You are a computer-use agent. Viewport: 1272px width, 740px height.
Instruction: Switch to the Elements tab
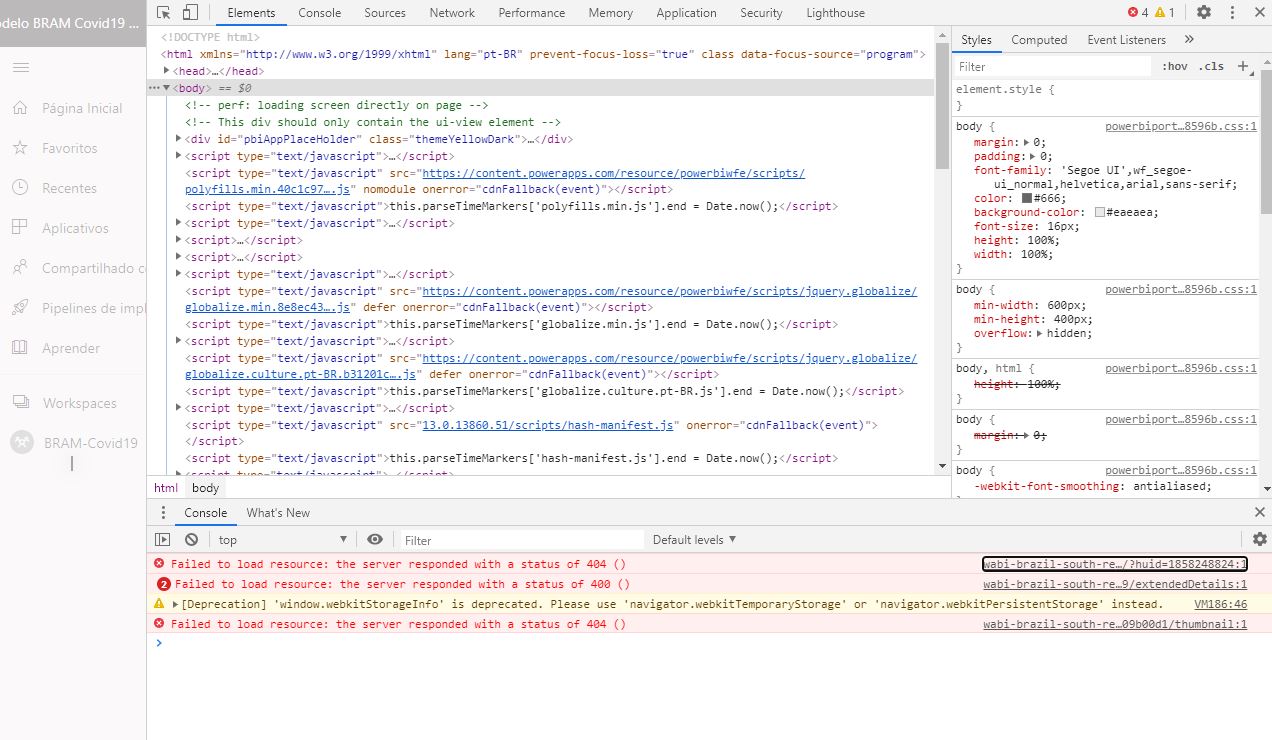[251, 13]
